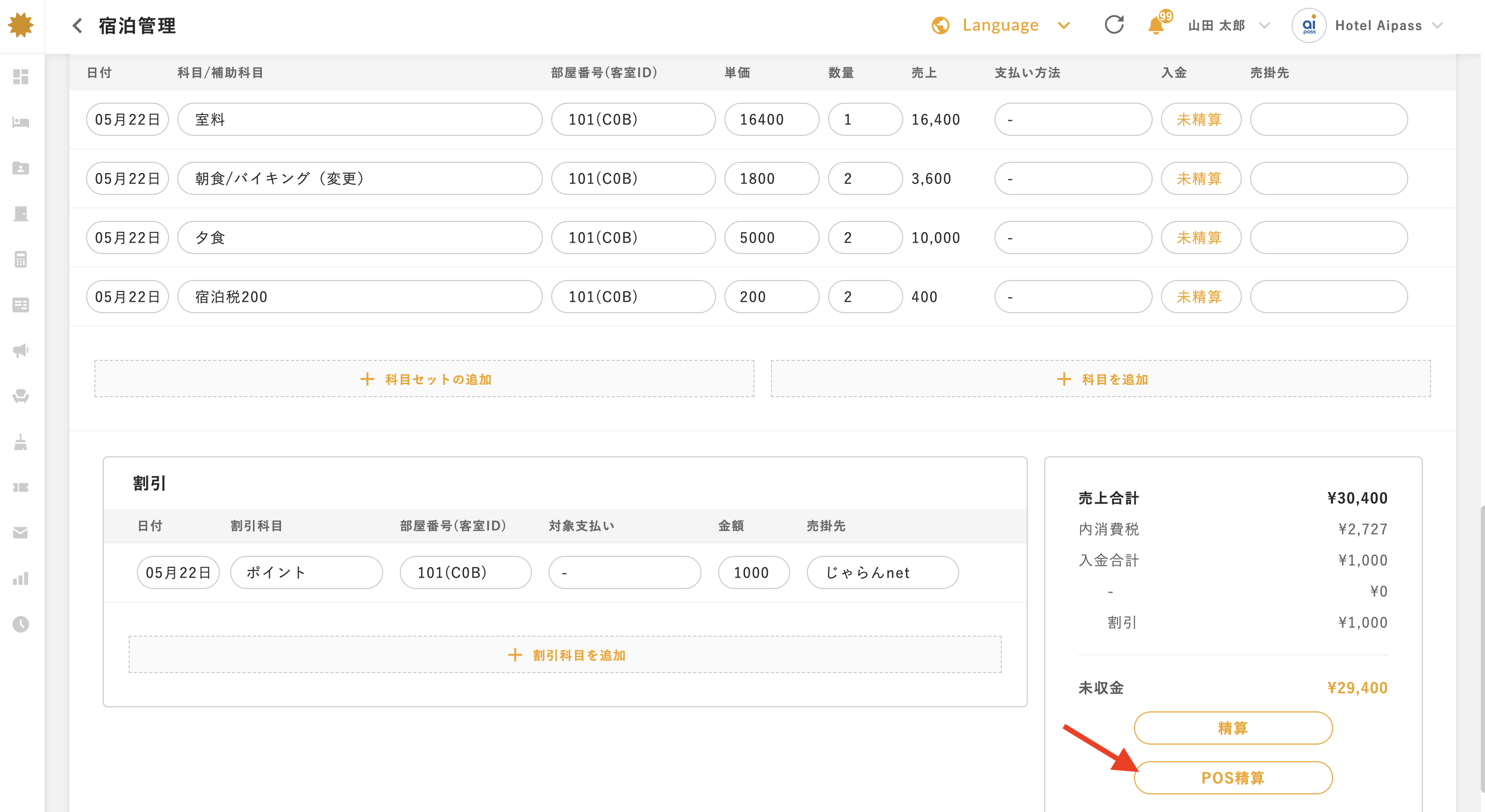Open the bar chart icon in sidebar

pyautogui.click(x=21, y=579)
